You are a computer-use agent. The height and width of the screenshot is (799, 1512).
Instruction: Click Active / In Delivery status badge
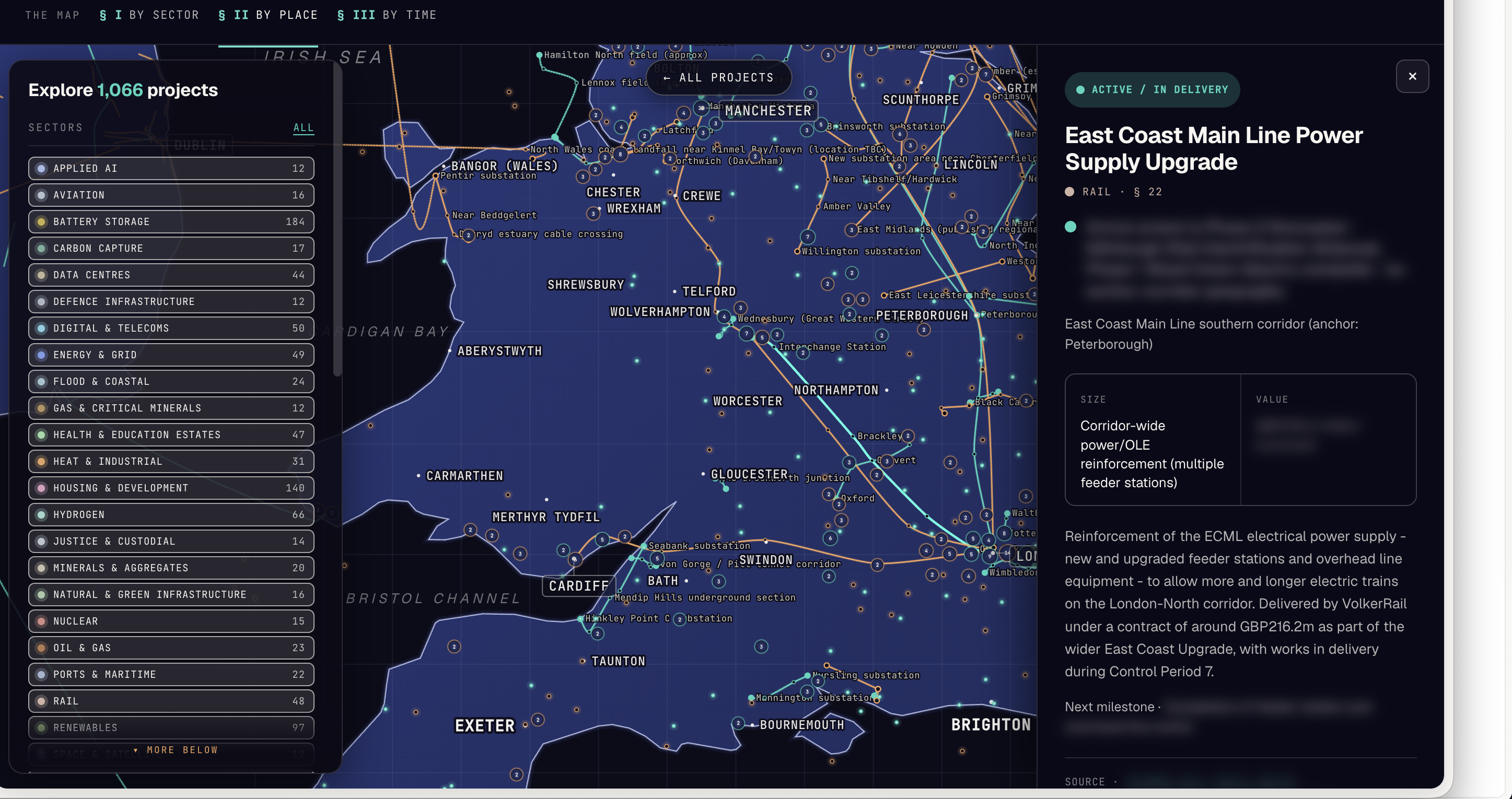pos(1152,90)
